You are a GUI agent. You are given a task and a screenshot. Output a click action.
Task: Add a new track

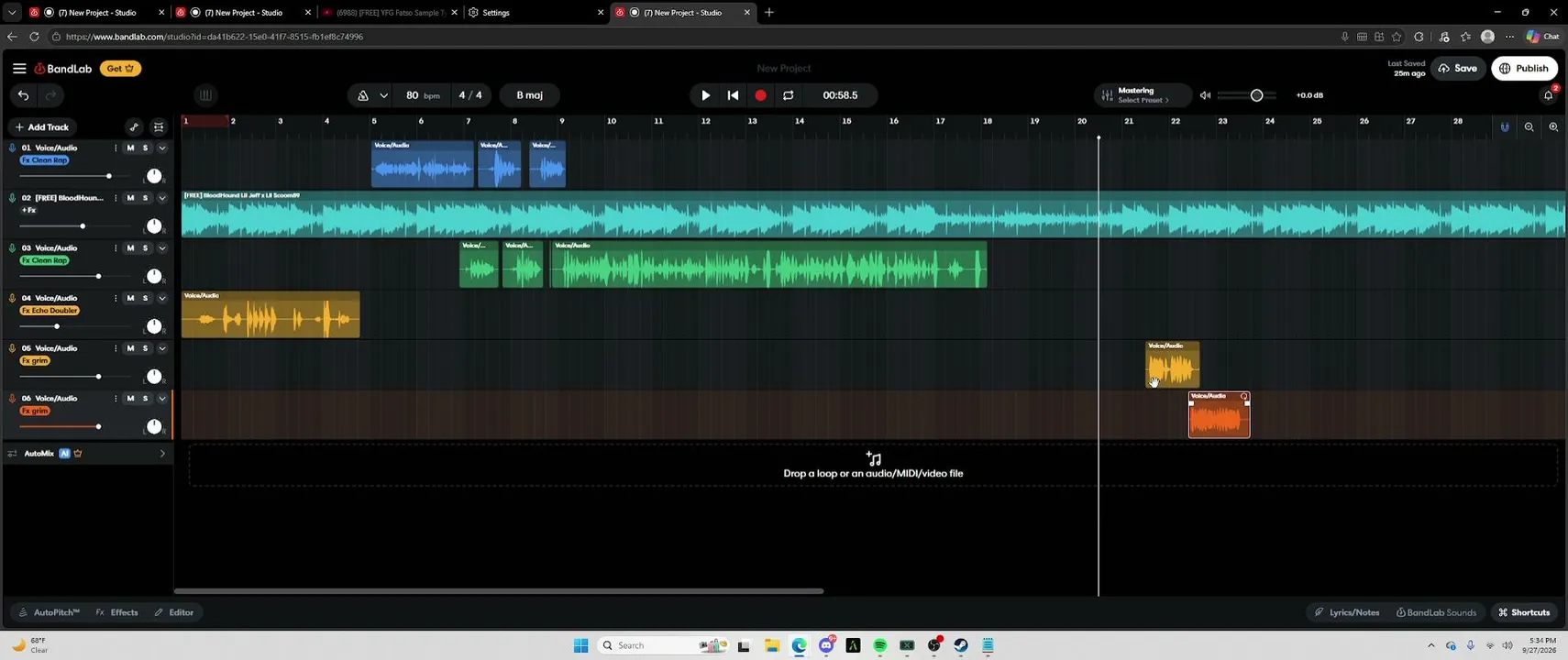[42, 127]
